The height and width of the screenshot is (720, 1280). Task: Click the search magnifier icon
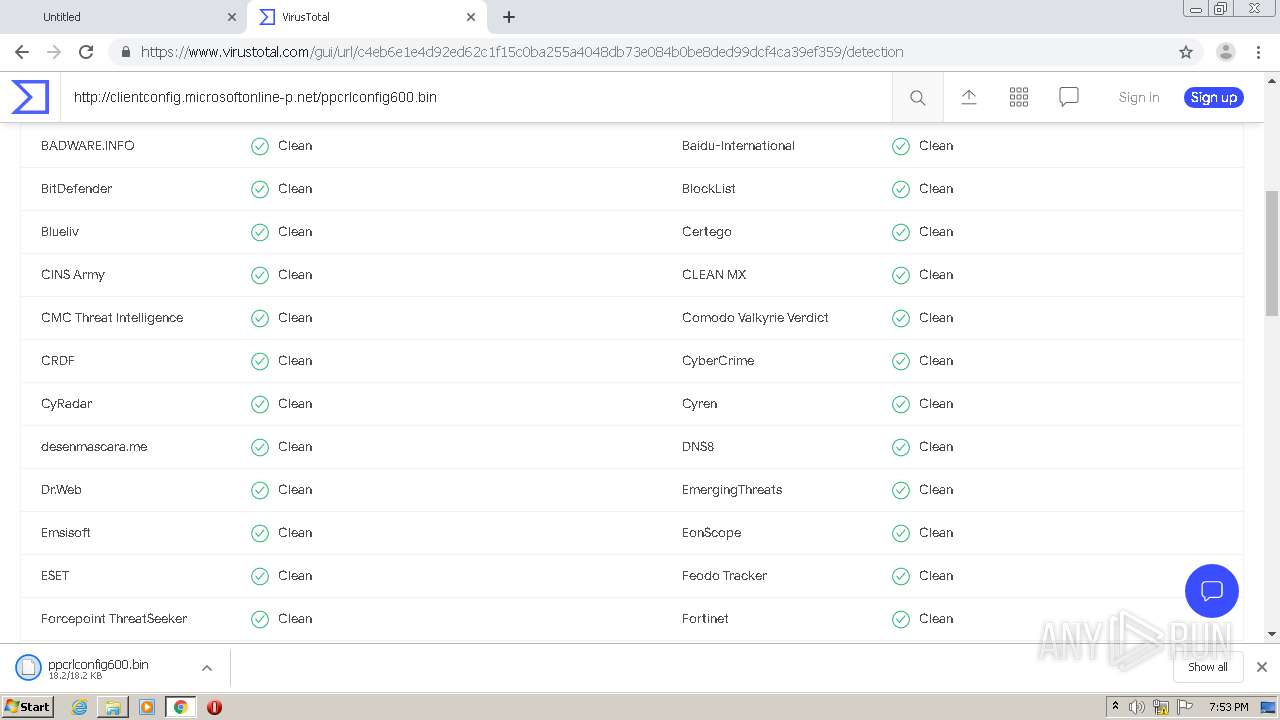coord(917,97)
